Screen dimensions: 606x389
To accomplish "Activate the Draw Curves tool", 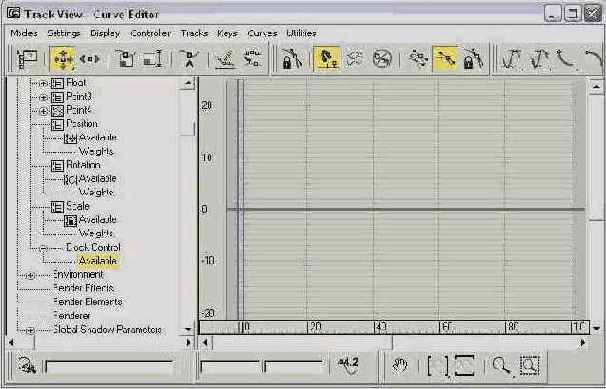I will coord(226,59).
